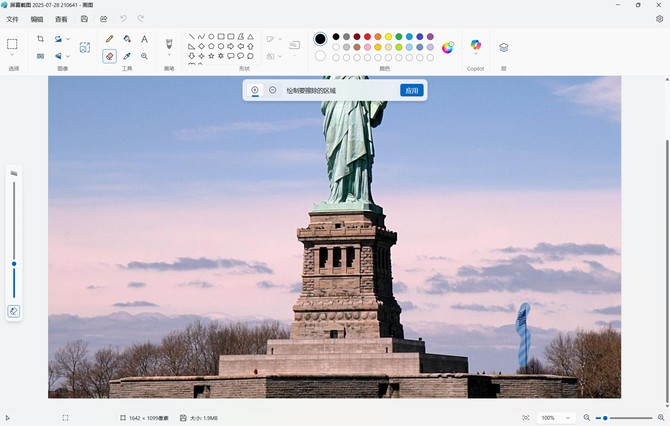Viewport: 670px width, 426px height.
Task: Pick the Pentagon shape
Action: click(211, 46)
